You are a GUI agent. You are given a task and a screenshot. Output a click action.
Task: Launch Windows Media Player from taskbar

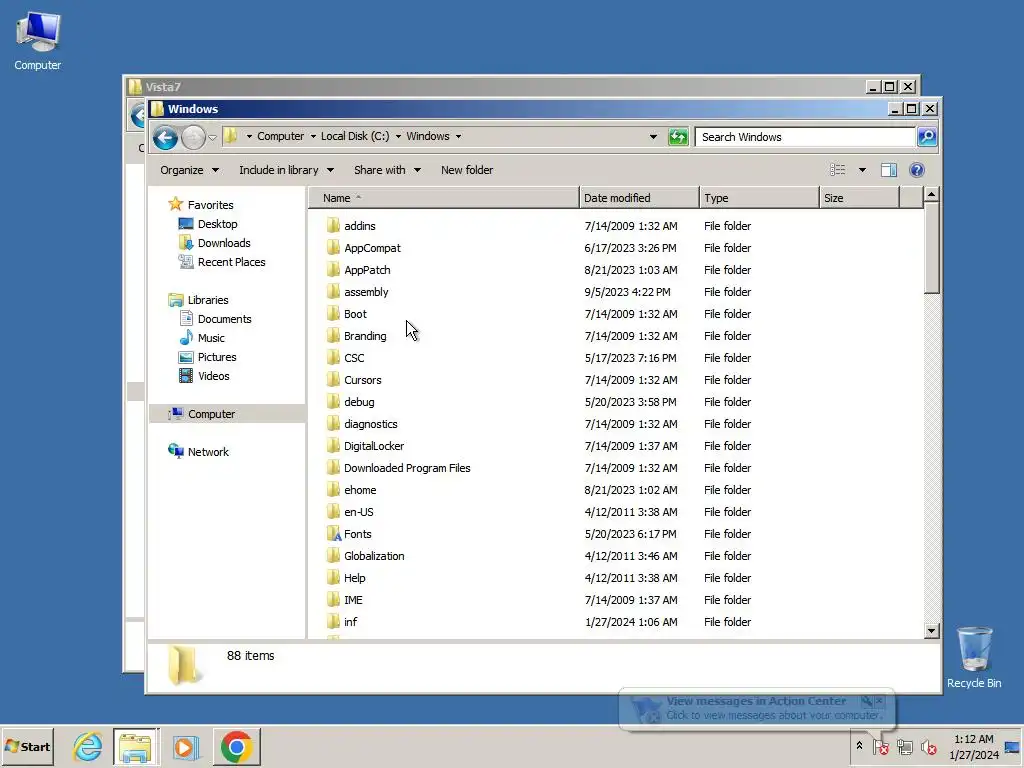185,746
